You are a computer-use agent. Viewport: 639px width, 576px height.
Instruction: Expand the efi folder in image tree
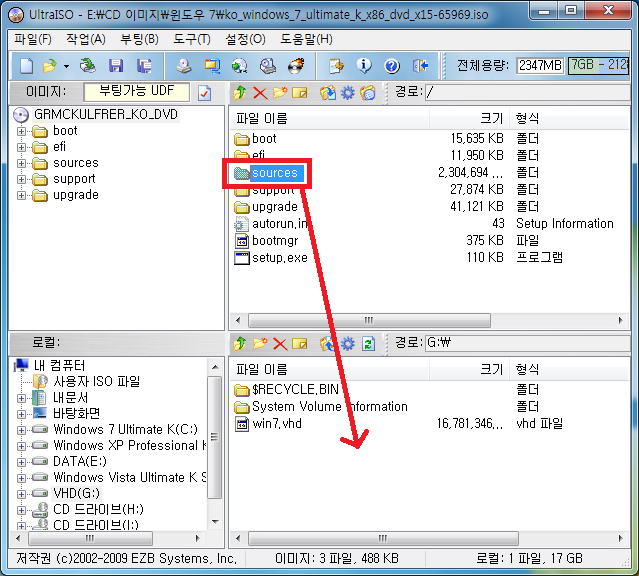[21, 147]
